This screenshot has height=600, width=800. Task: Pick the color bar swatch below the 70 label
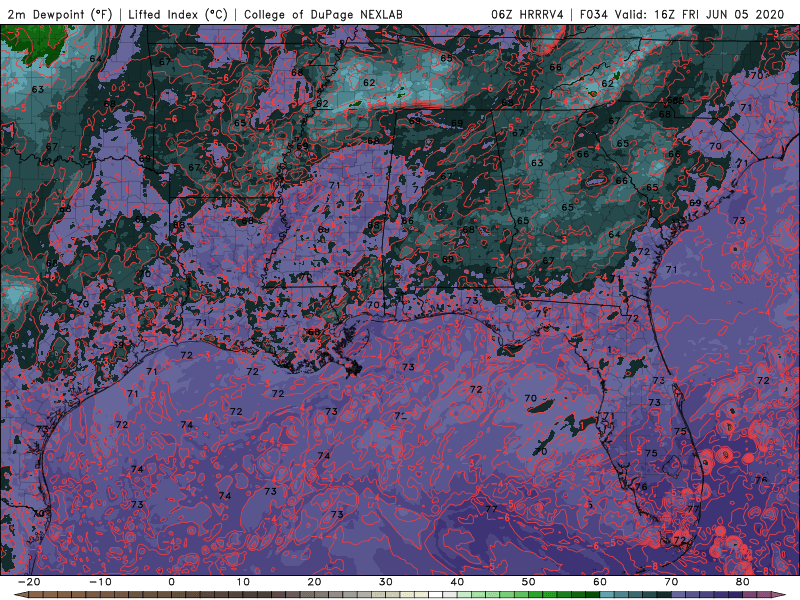point(679,595)
